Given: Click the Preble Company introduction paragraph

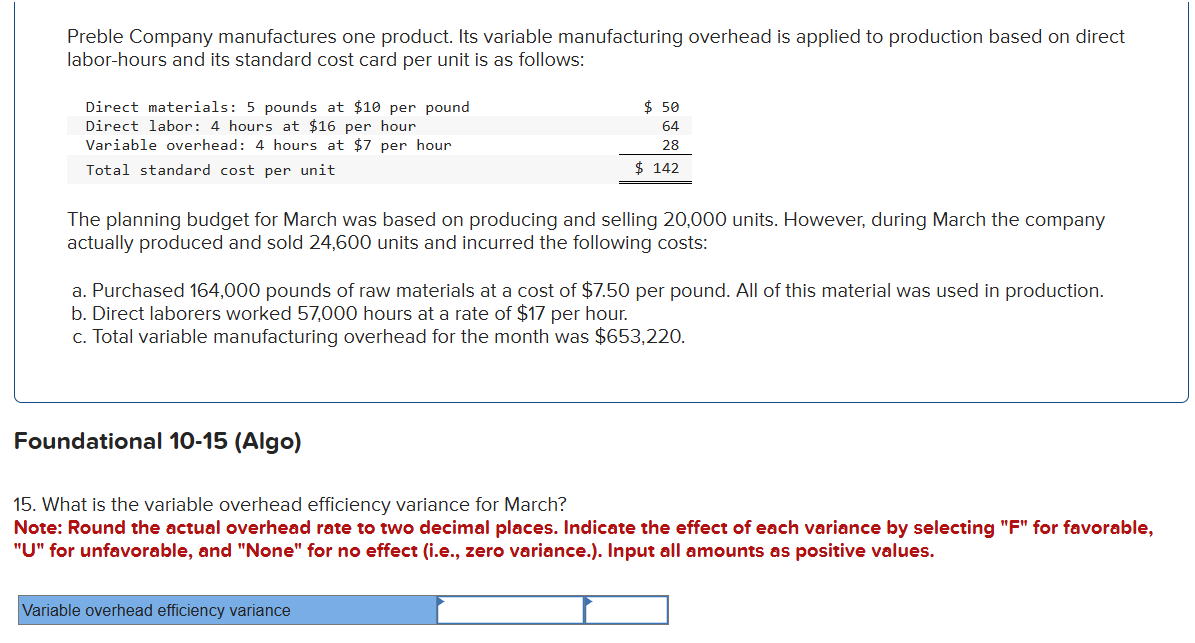Looking at the screenshot, I should [594, 47].
